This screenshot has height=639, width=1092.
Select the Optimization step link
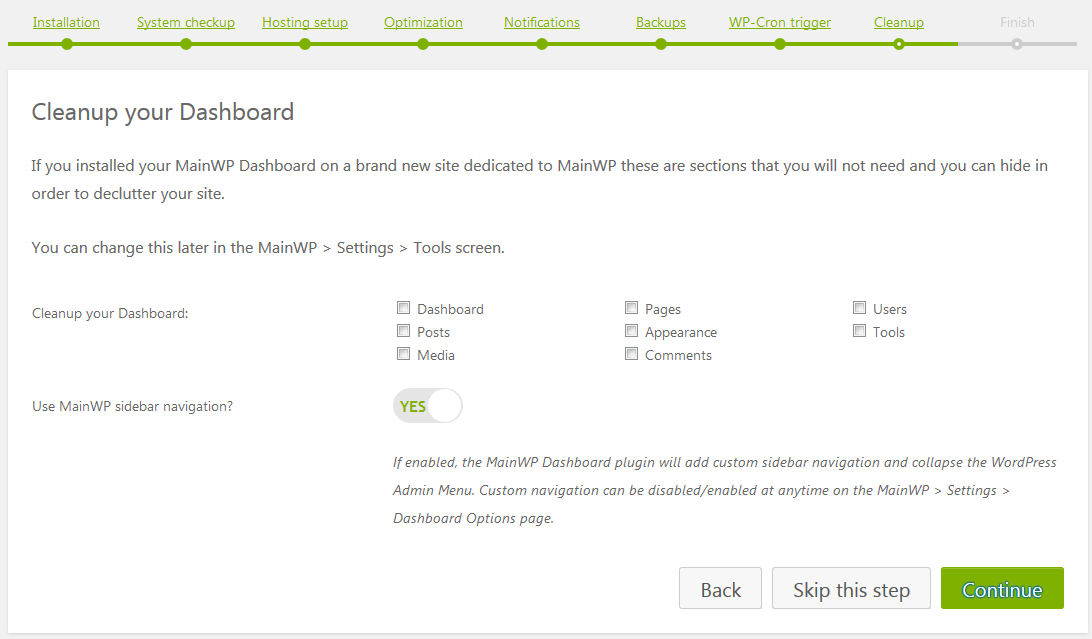click(423, 22)
